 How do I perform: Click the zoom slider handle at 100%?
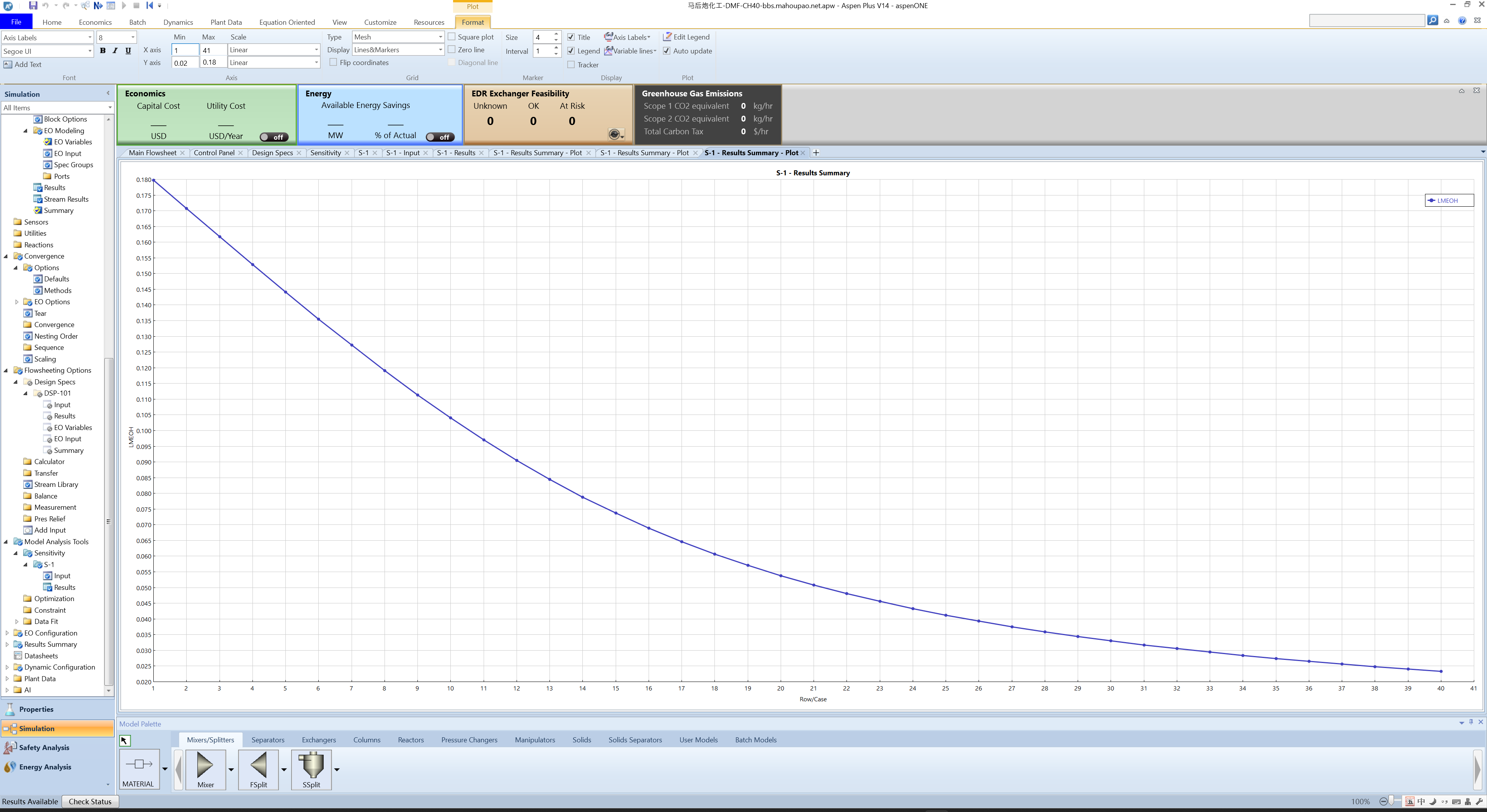click(x=1392, y=801)
